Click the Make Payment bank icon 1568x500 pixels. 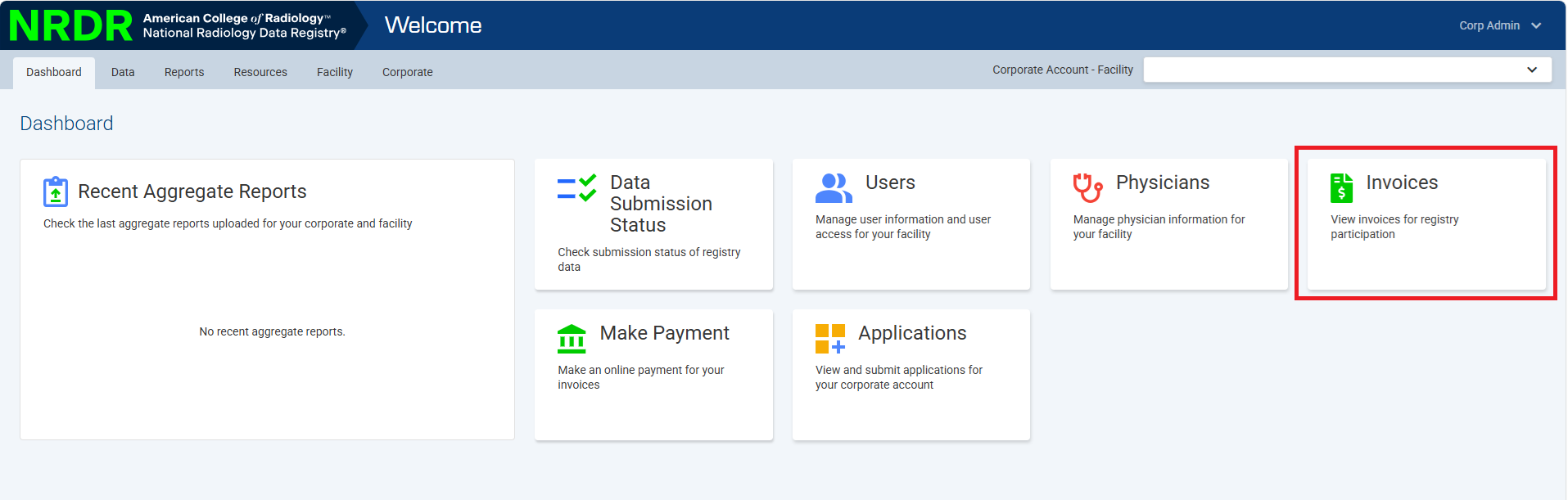tap(572, 338)
